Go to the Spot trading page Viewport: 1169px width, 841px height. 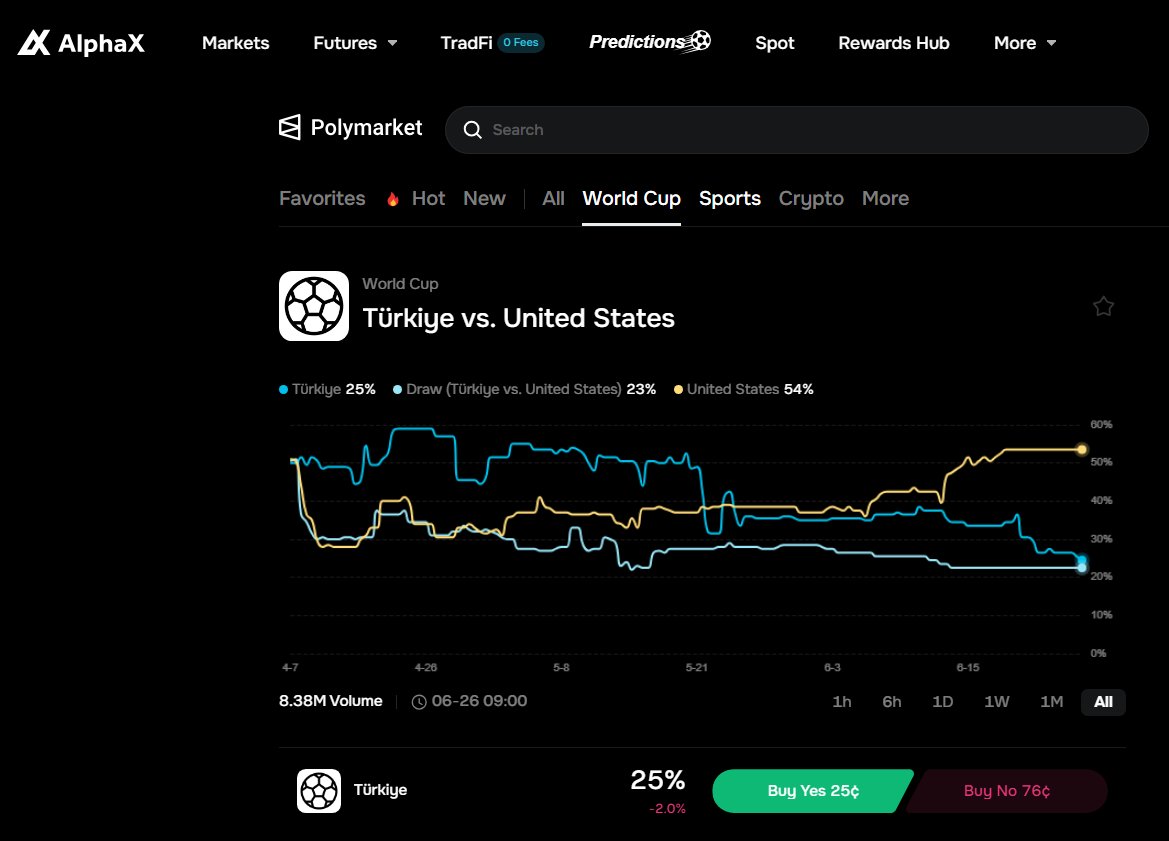pyautogui.click(x=775, y=42)
